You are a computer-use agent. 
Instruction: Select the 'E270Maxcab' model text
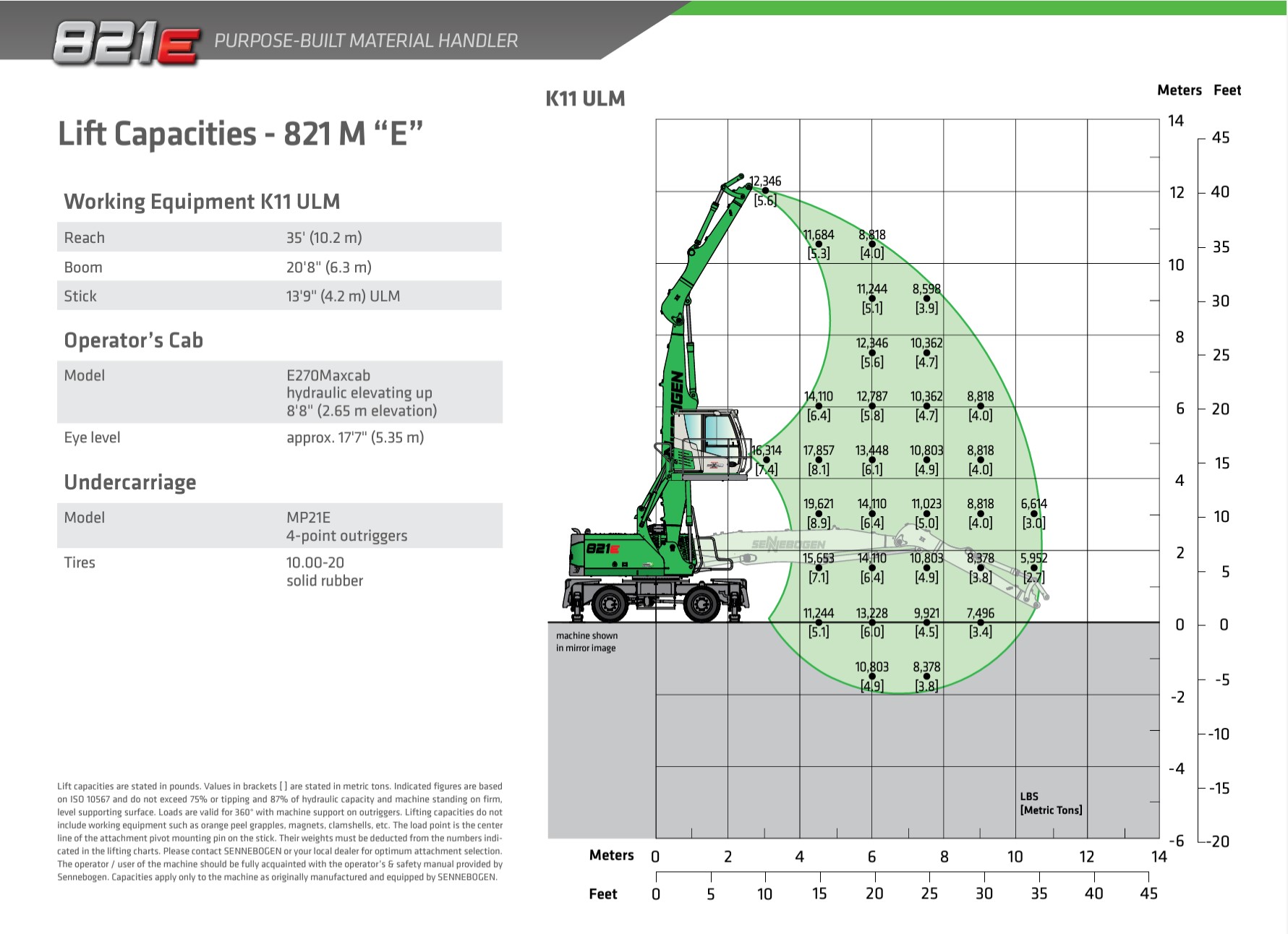tap(328, 375)
